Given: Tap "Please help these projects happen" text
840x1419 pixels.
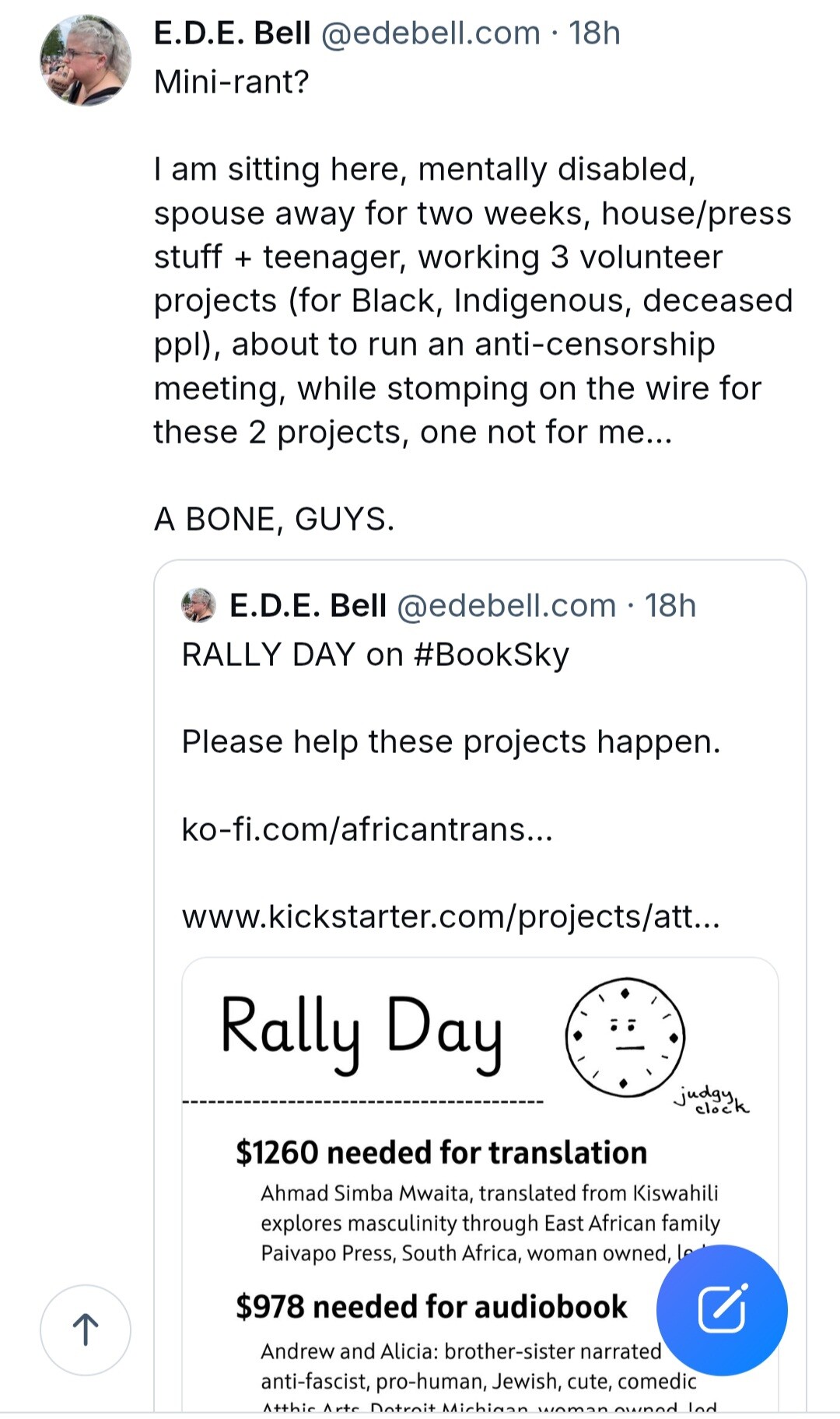Looking at the screenshot, I should point(451,741).
